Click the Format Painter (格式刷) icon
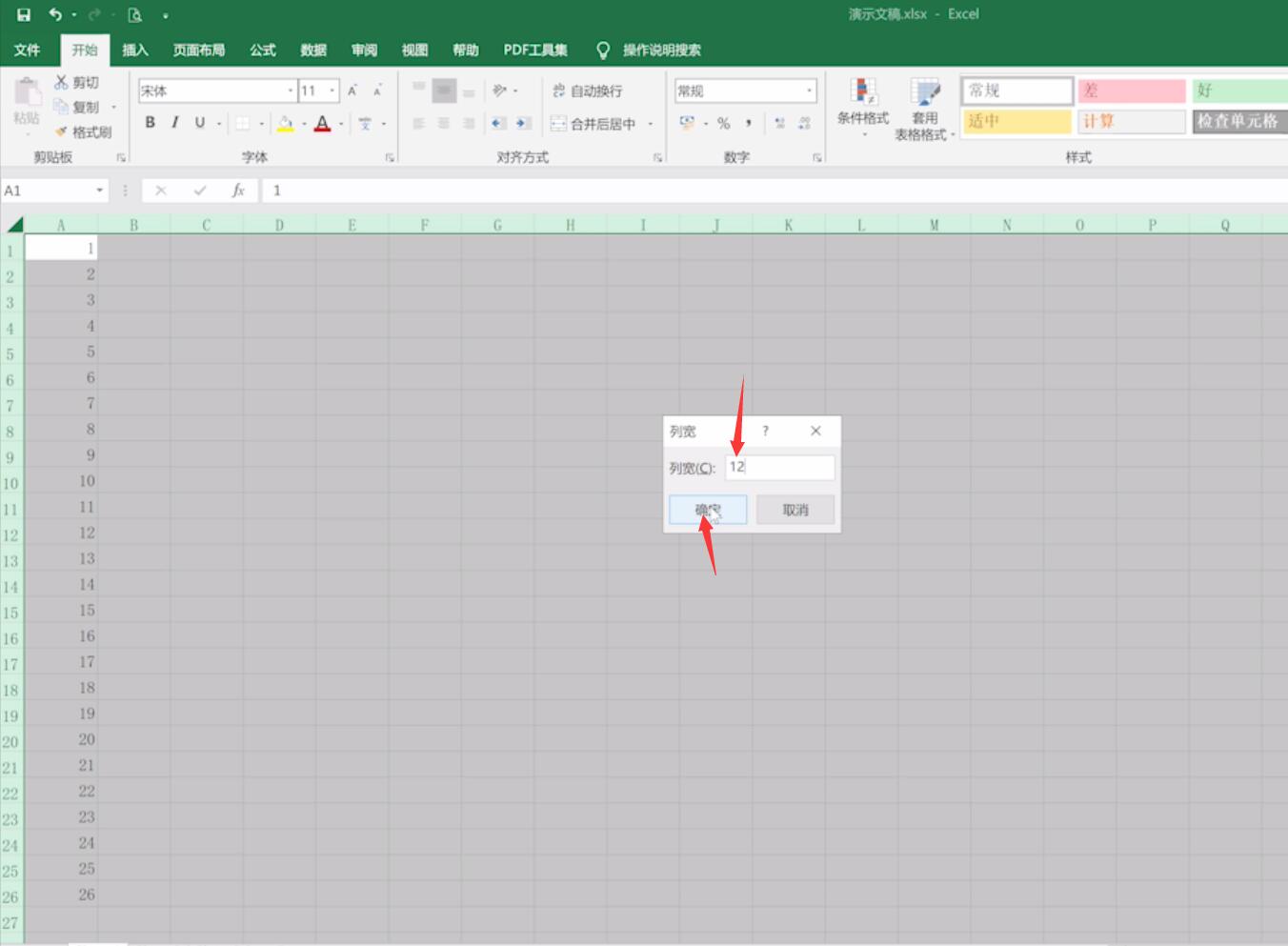1288x946 pixels. 61,131
